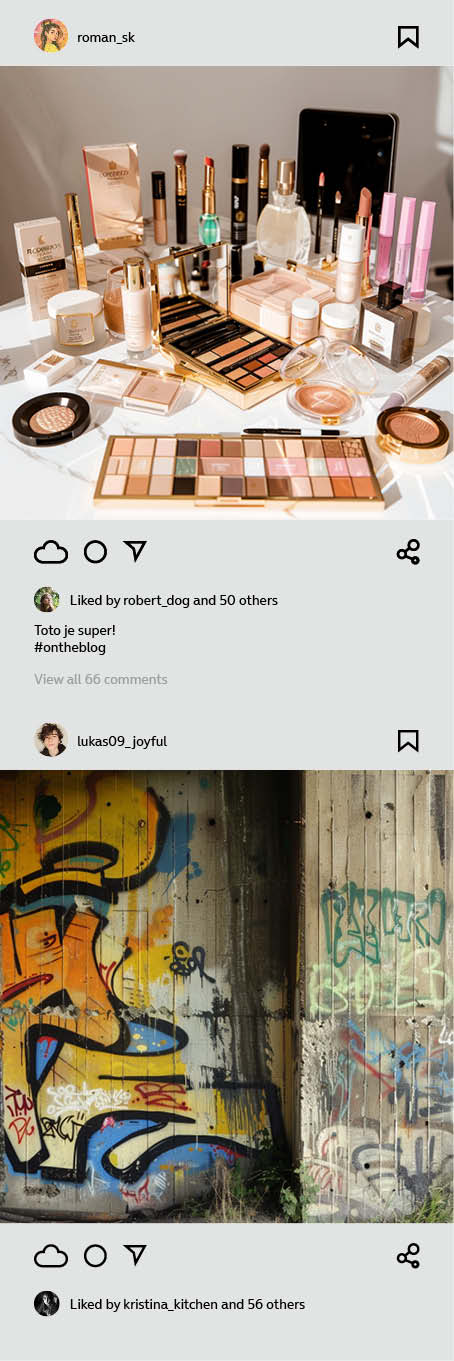Send graffiti post via triangle icon

click(x=135, y=1255)
